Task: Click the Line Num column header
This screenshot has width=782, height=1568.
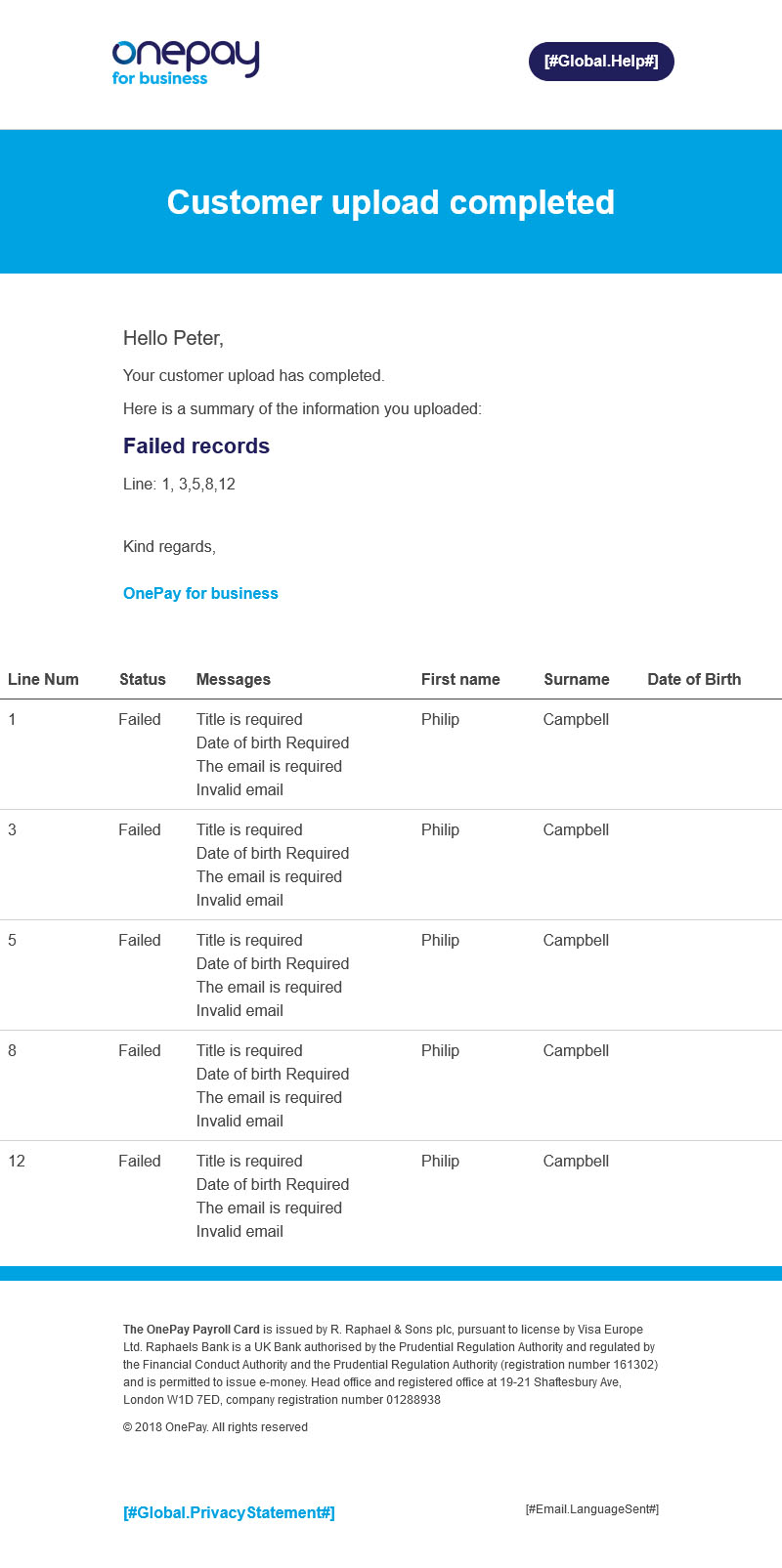Action: [43, 679]
